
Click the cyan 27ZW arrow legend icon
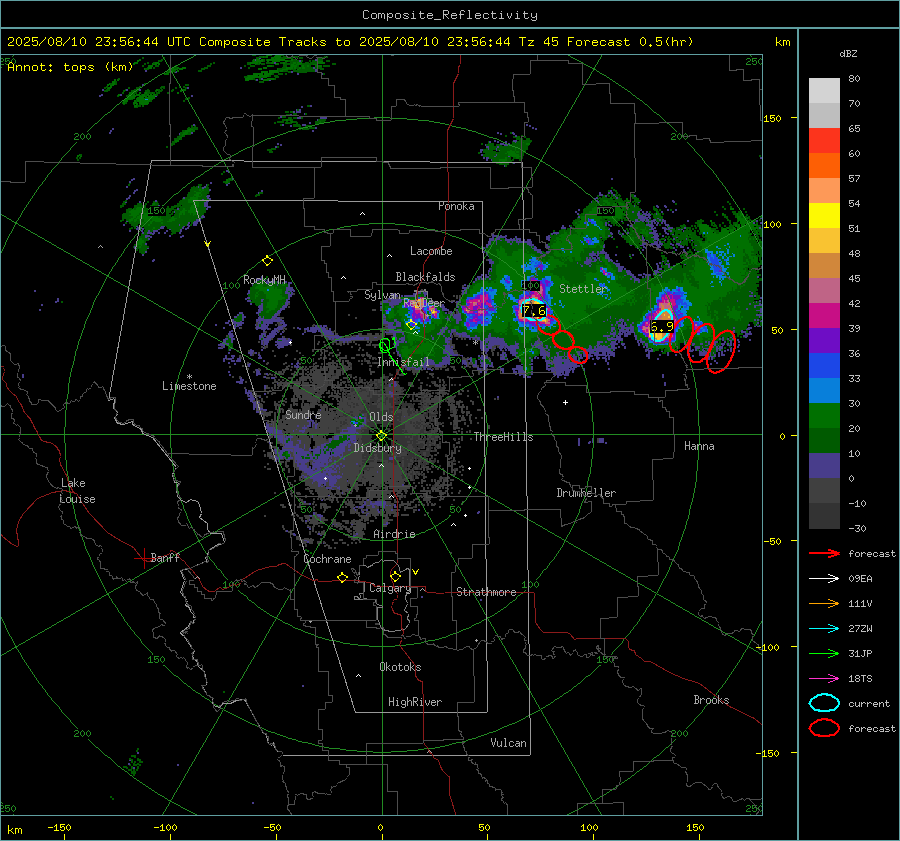824,629
